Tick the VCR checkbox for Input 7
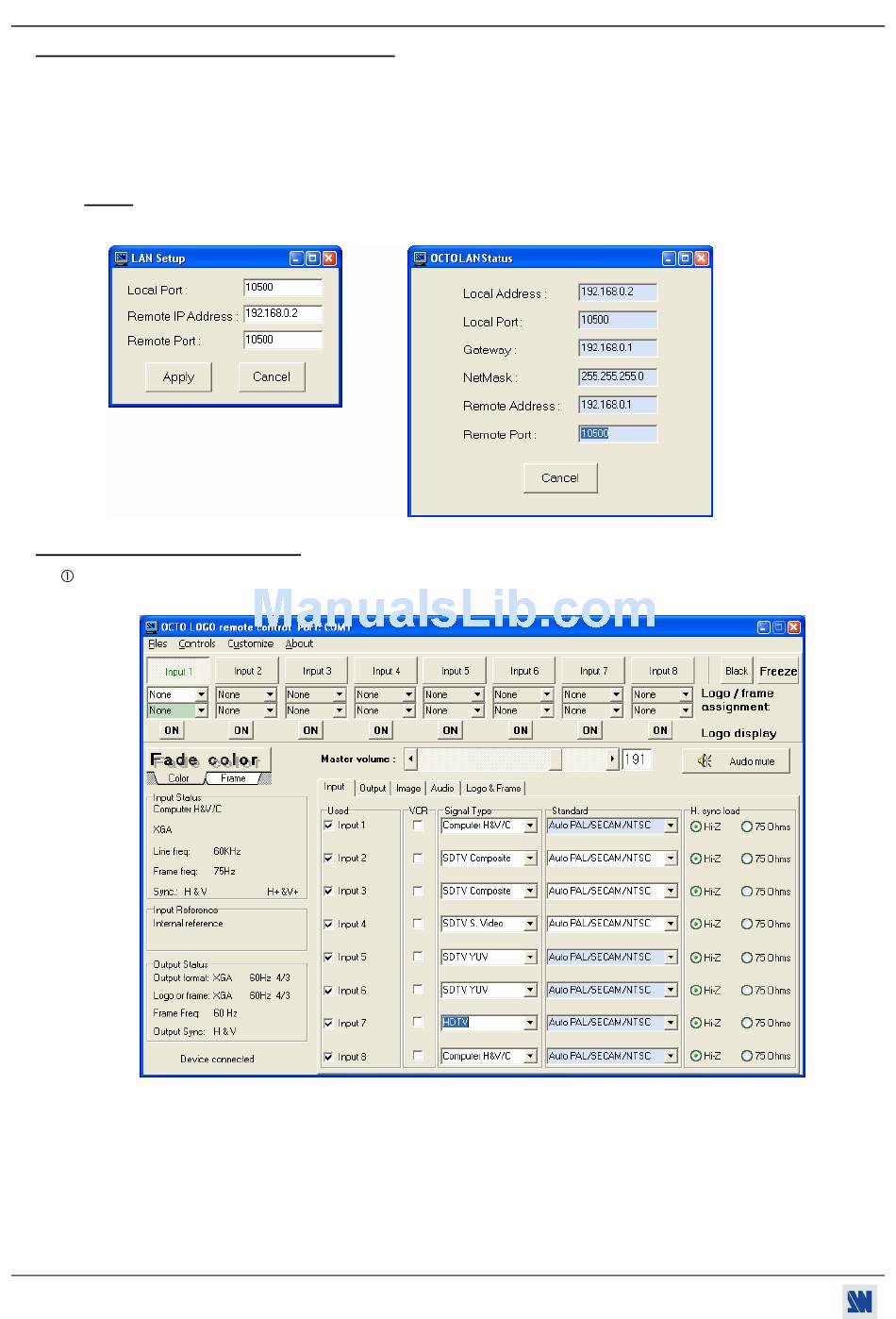Viewport: 896px width, 1319px height. click(x=418, y=1022)
